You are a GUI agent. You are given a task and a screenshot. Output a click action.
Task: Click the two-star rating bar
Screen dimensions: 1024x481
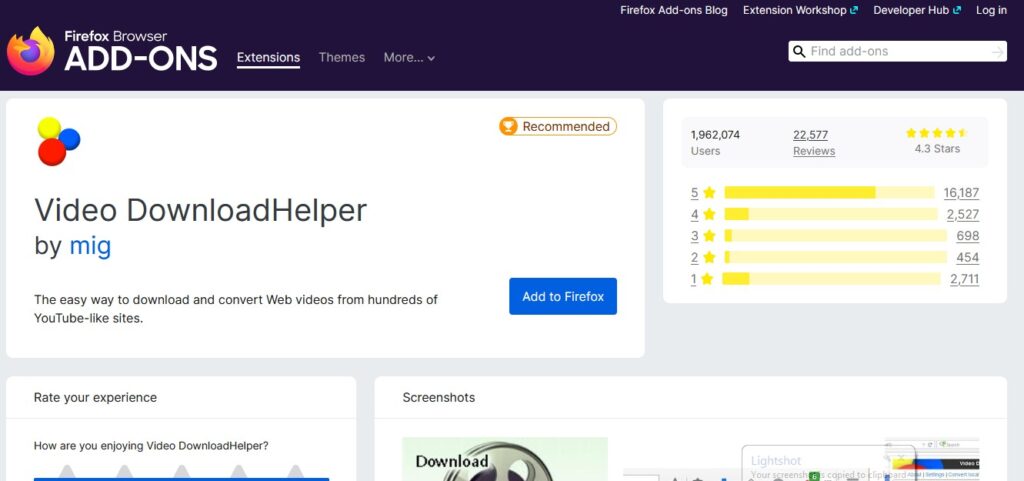pyautogui.click(x=836, y=257)
